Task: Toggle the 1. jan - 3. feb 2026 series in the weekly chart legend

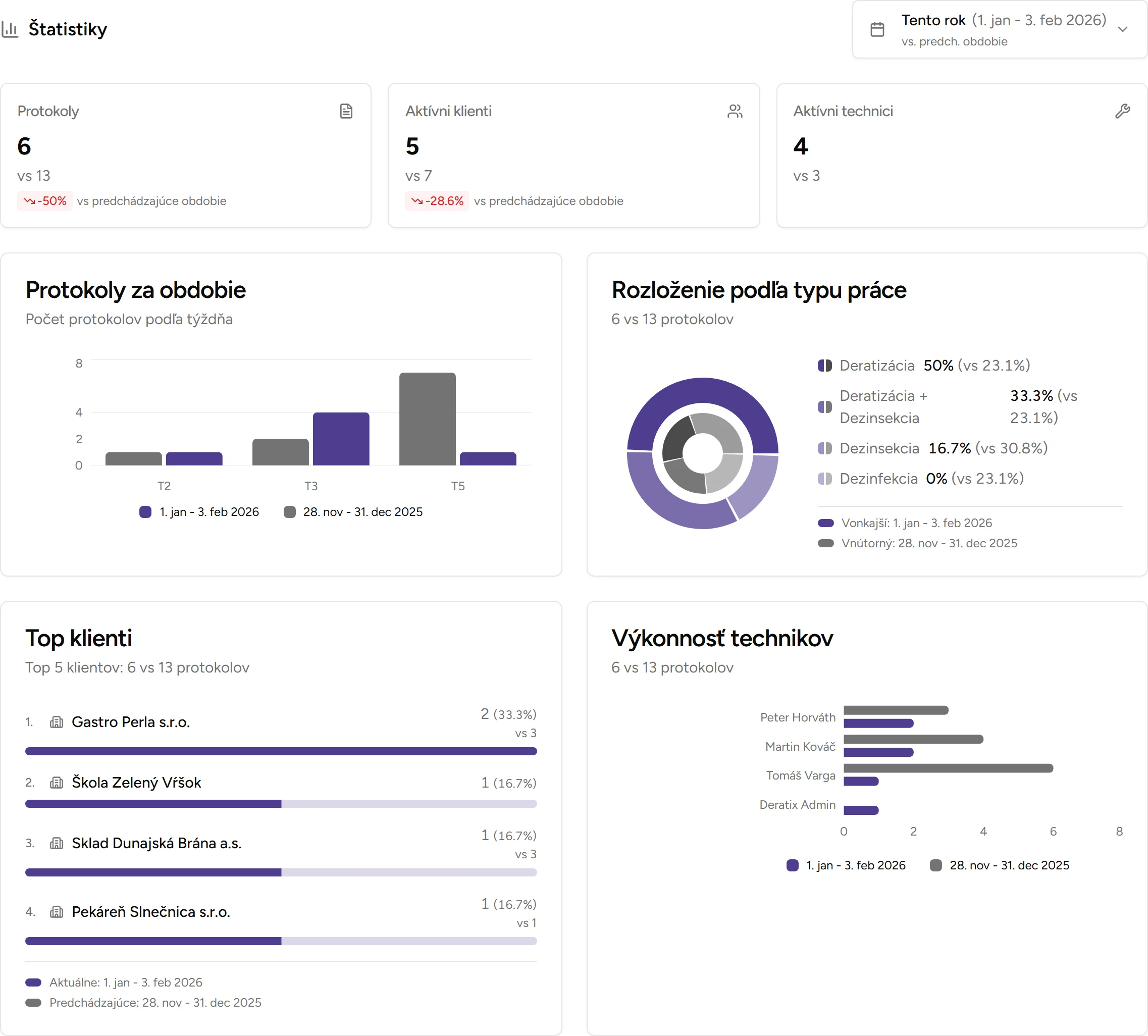Action: coord(199,512)
